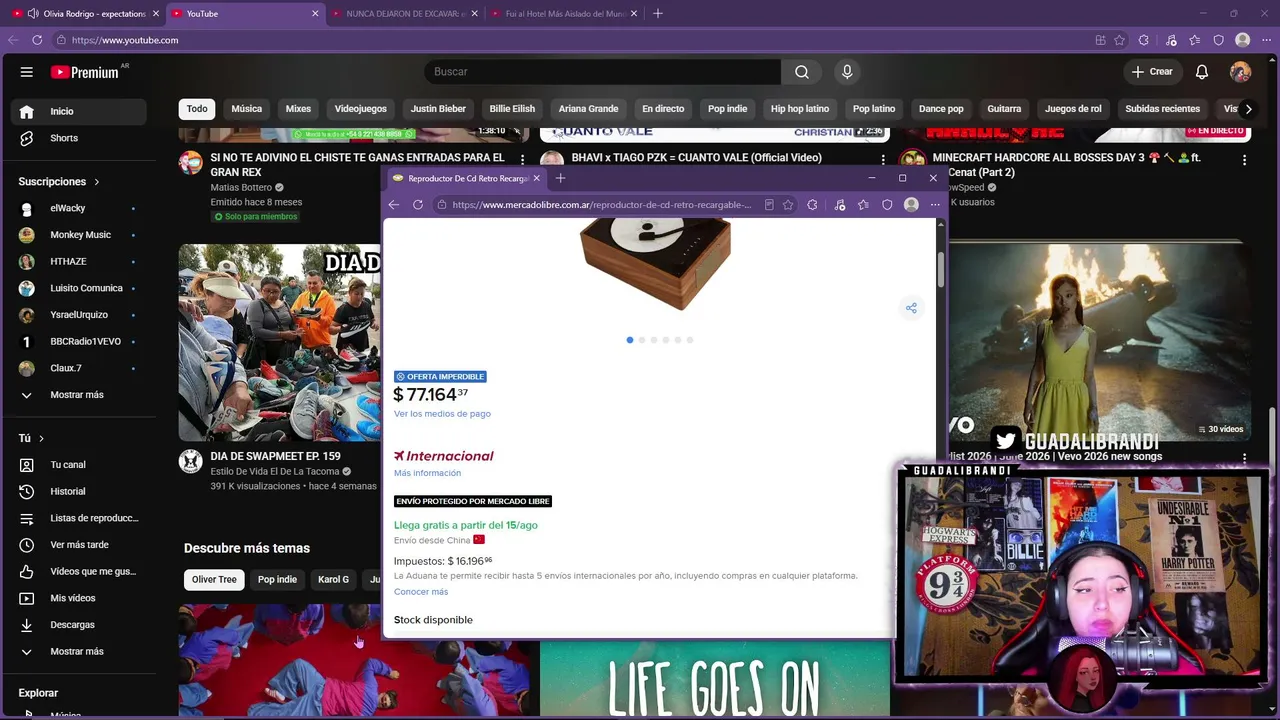The height and width of the screenshot is (720, 1280).
Task: Select the Videojuegos filter chip
Action: pyautogui.click(x=360, y=109)
